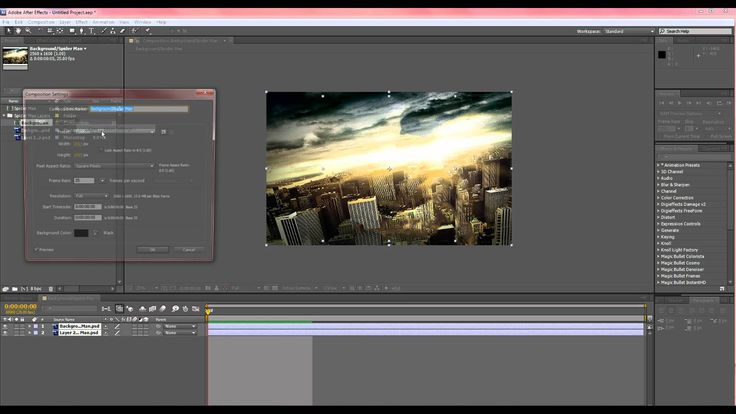
Task: Click the background color eyedropper icon
Action: click(95, 233)
